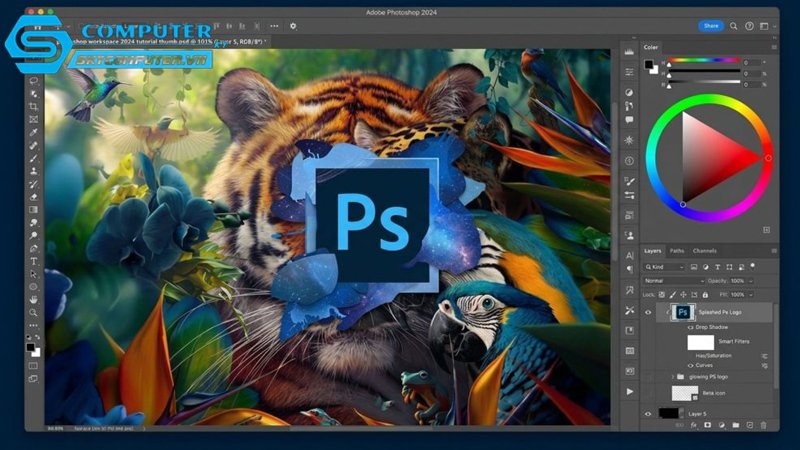Select the Object Selection tool
The width and height of the screenshot is (800, 450).
pyautogui.click(x=34, y=94)
